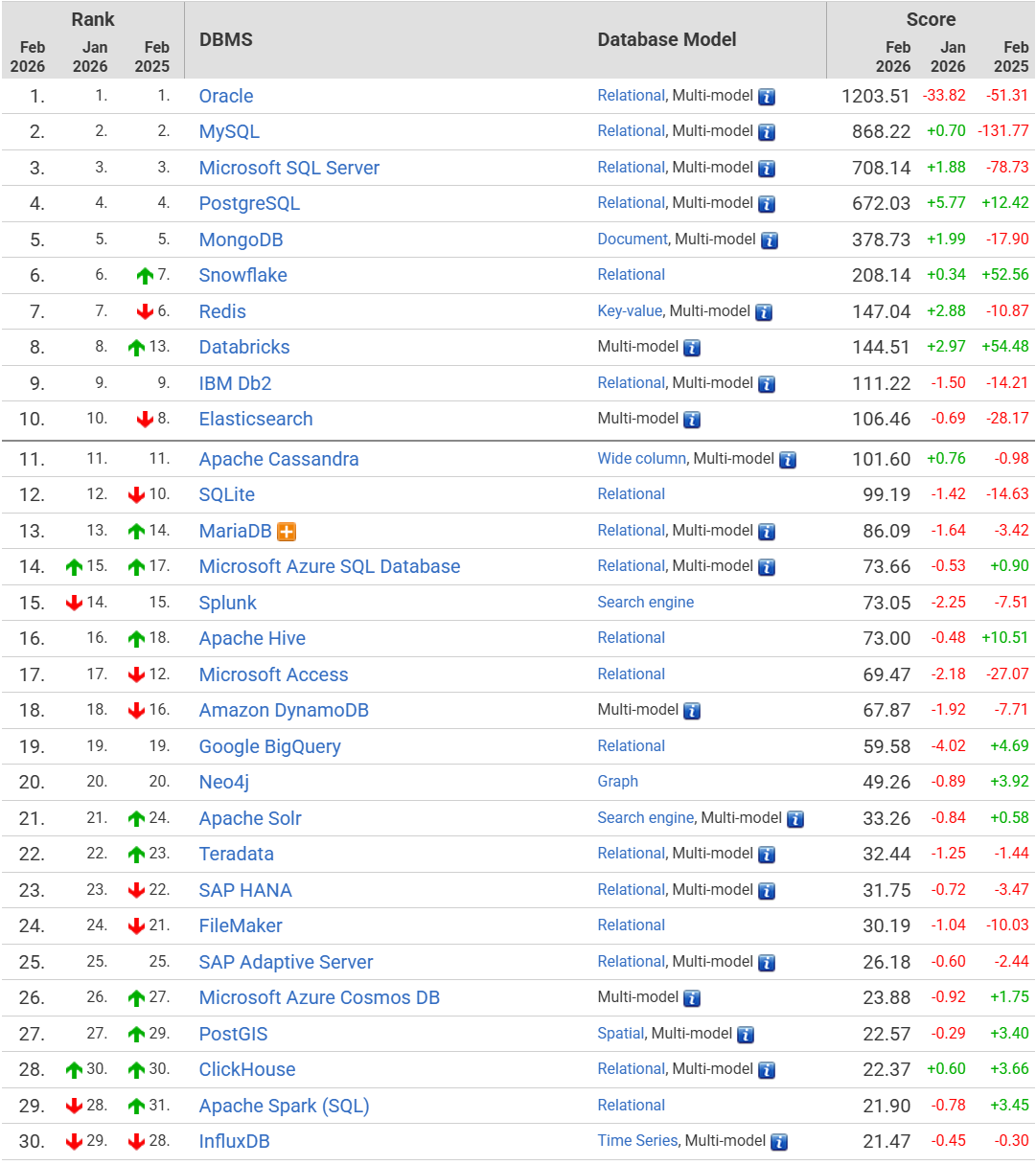Click the Wide column model link
The width and height of the screenshot is (1036, 1165).
pyautogui.click(x=641, y=459)
